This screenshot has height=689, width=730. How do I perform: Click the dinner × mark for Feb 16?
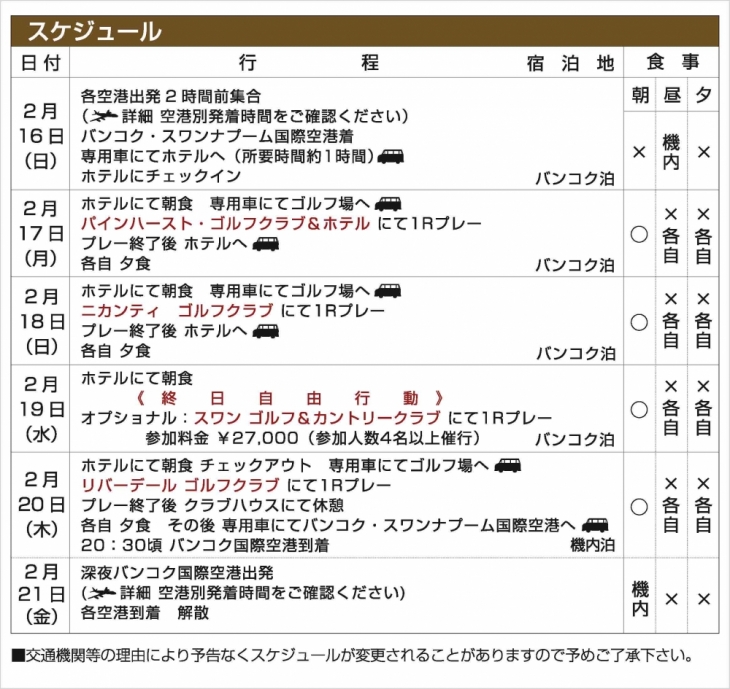tap(703, 152)
